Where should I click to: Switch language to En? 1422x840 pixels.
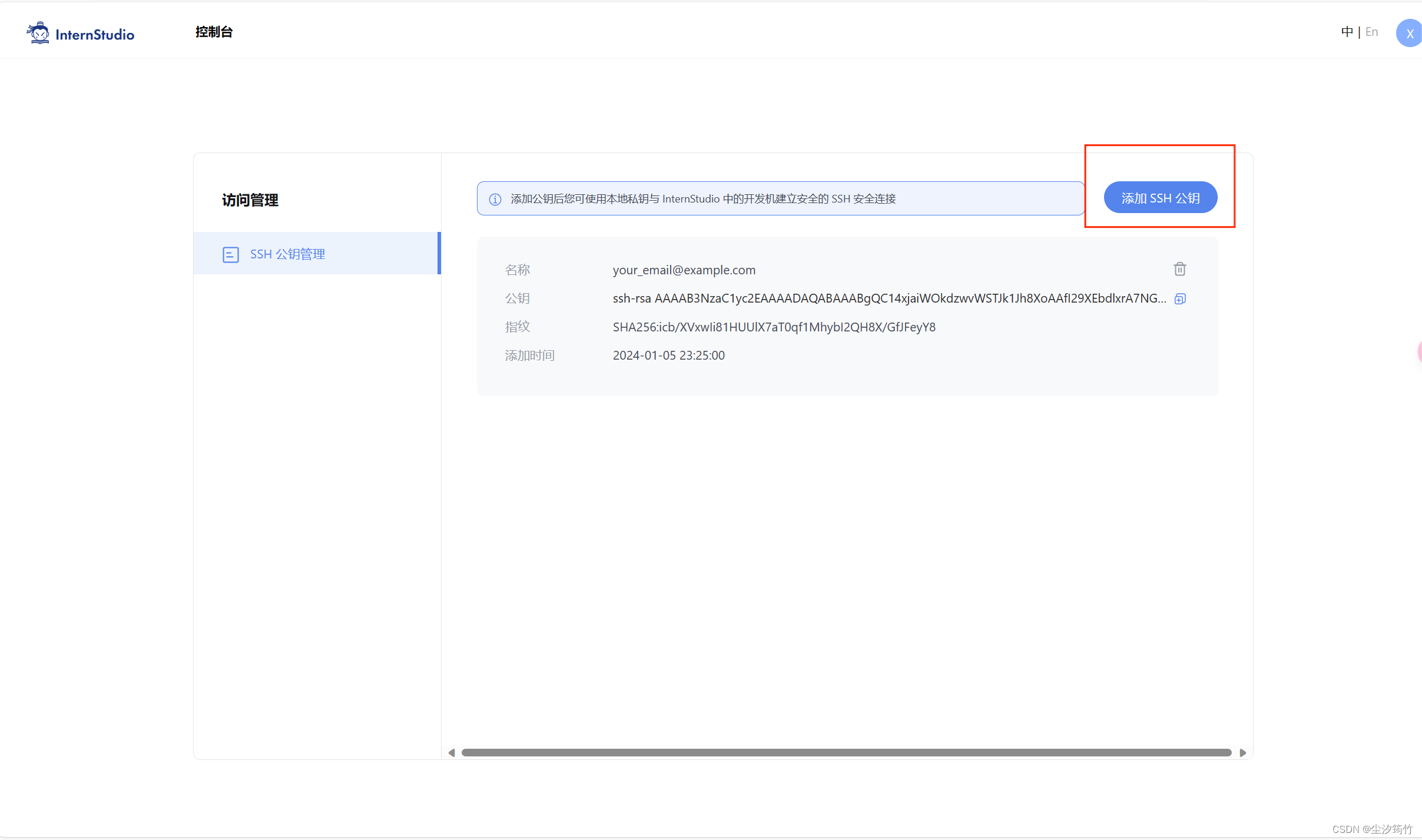tap(1371, 32)
